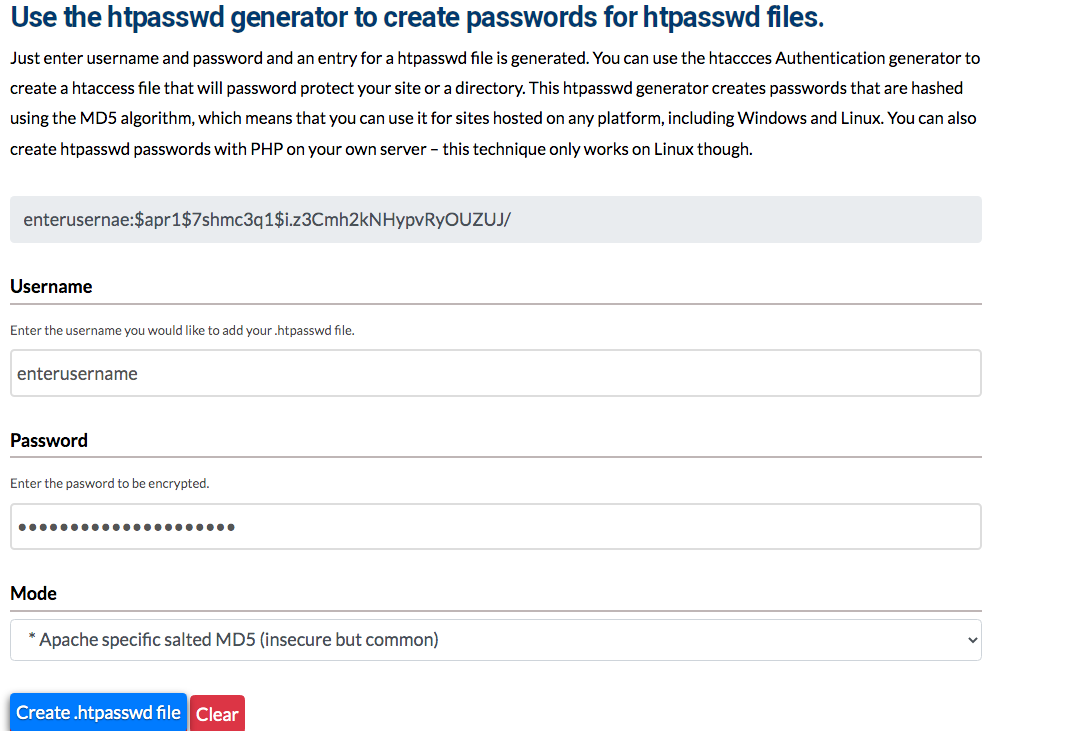Screen dimensions: 1085x731
Task: Click the Username section label
Action: pos(51,286)
